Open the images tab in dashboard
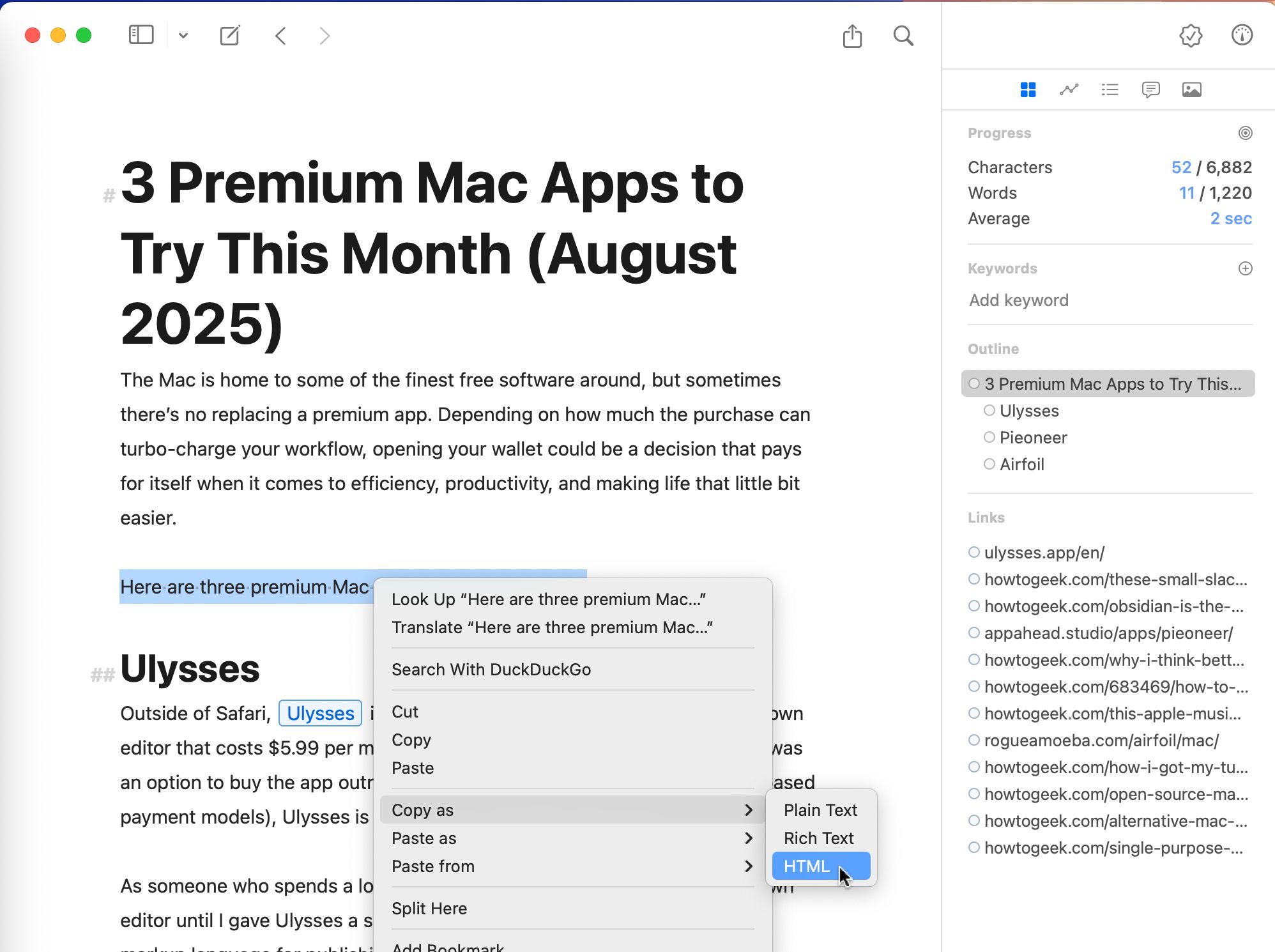This screenshot has height=952, width=1275. [1191, 89]
